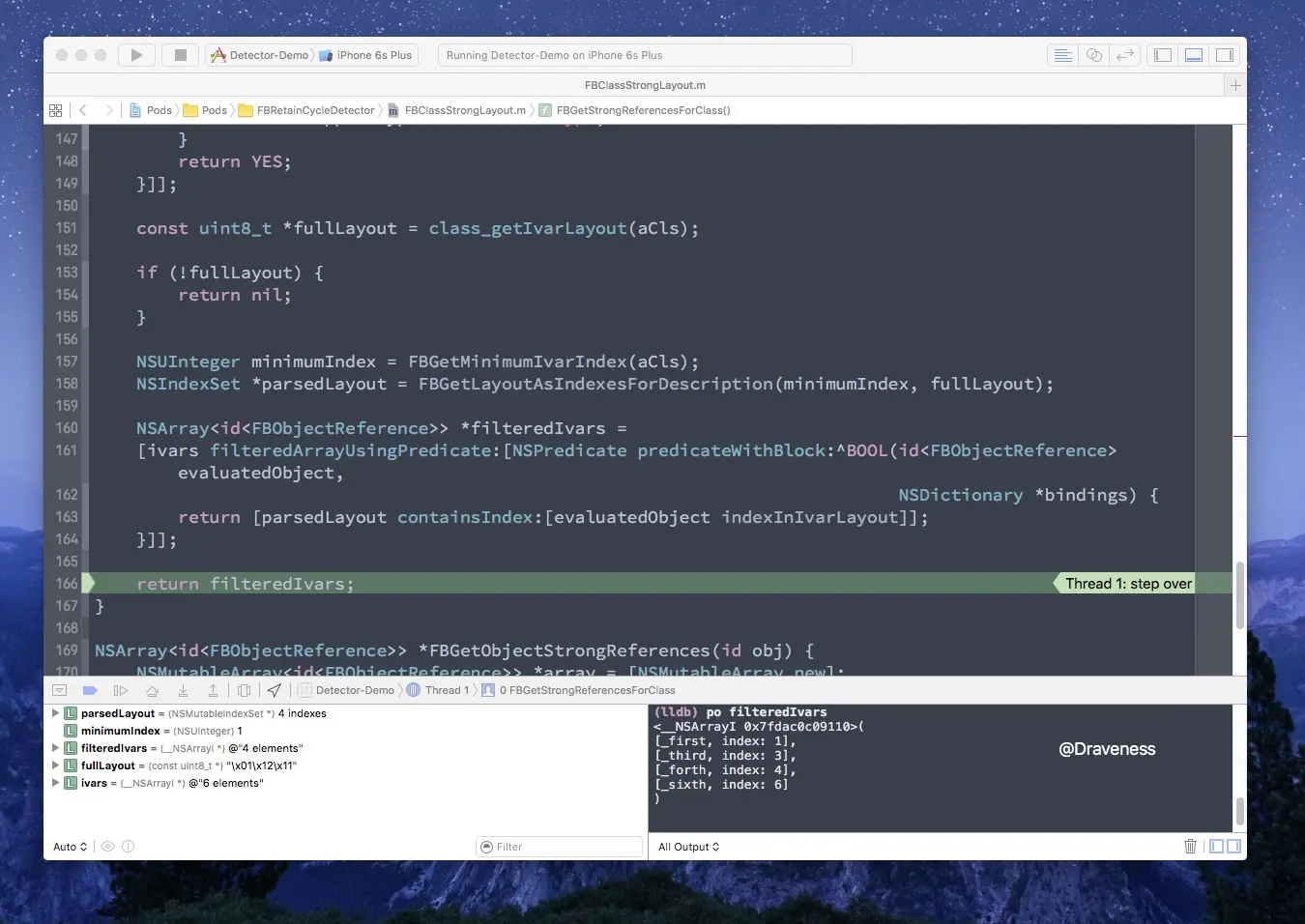1305x924 pixels.
Task: Click the Detector-Demo process icon in debug bar
Action: click(x=304, y=690)
